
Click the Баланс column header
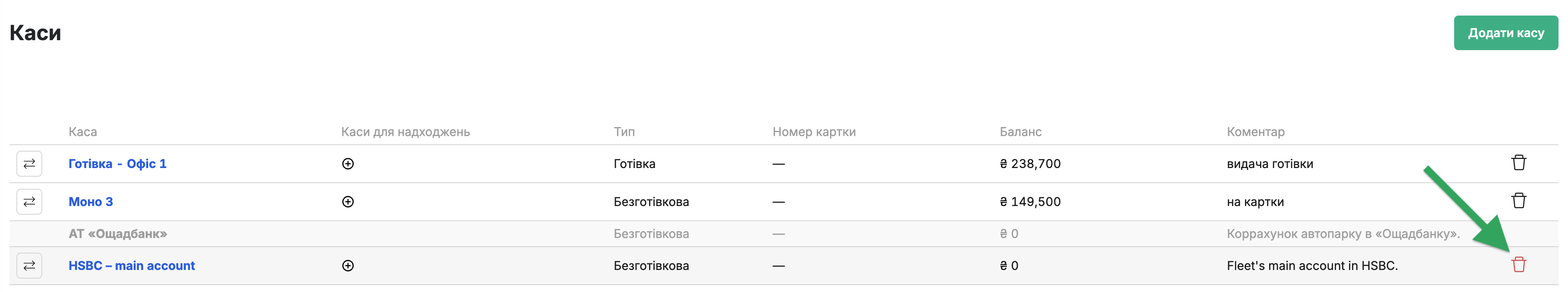[1021, 132]
